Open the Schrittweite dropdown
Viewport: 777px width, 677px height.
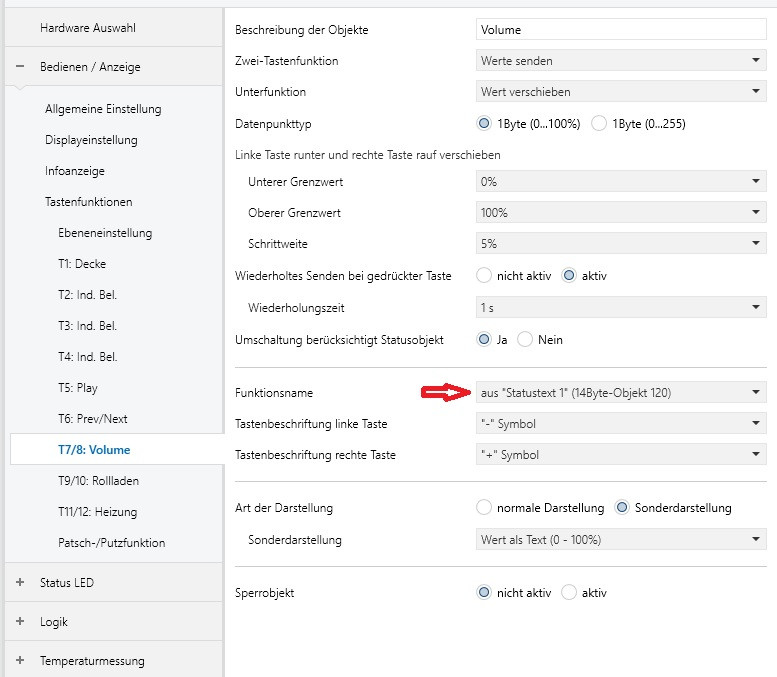tap(621, 244)
